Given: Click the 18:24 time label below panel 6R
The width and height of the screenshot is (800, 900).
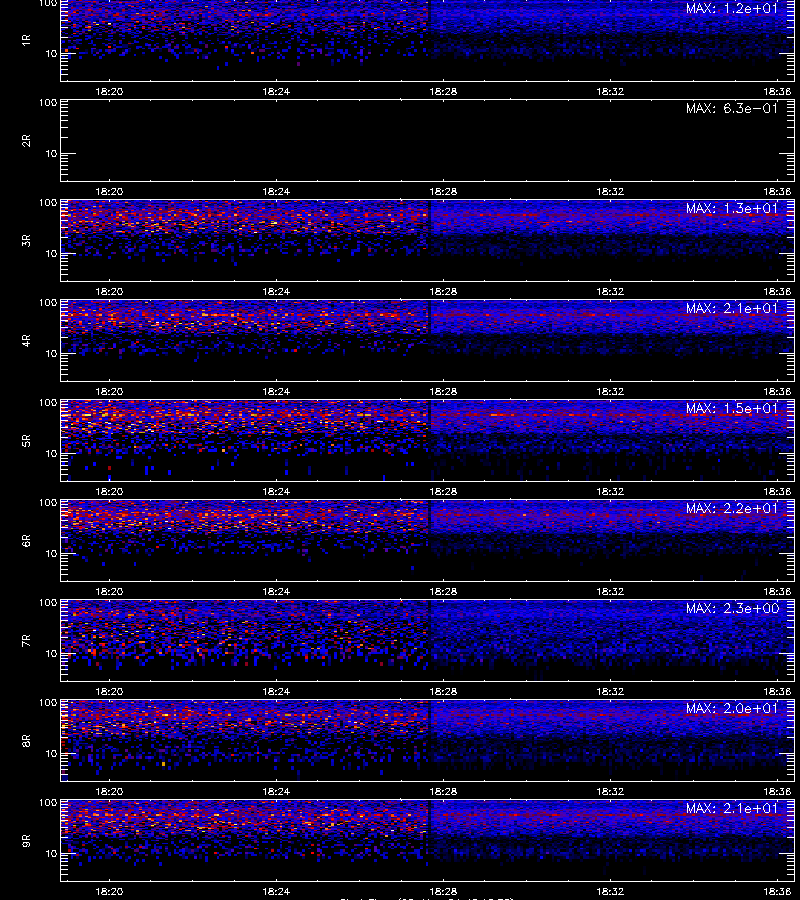Looking at the screenshot, I should coord(276,592).
